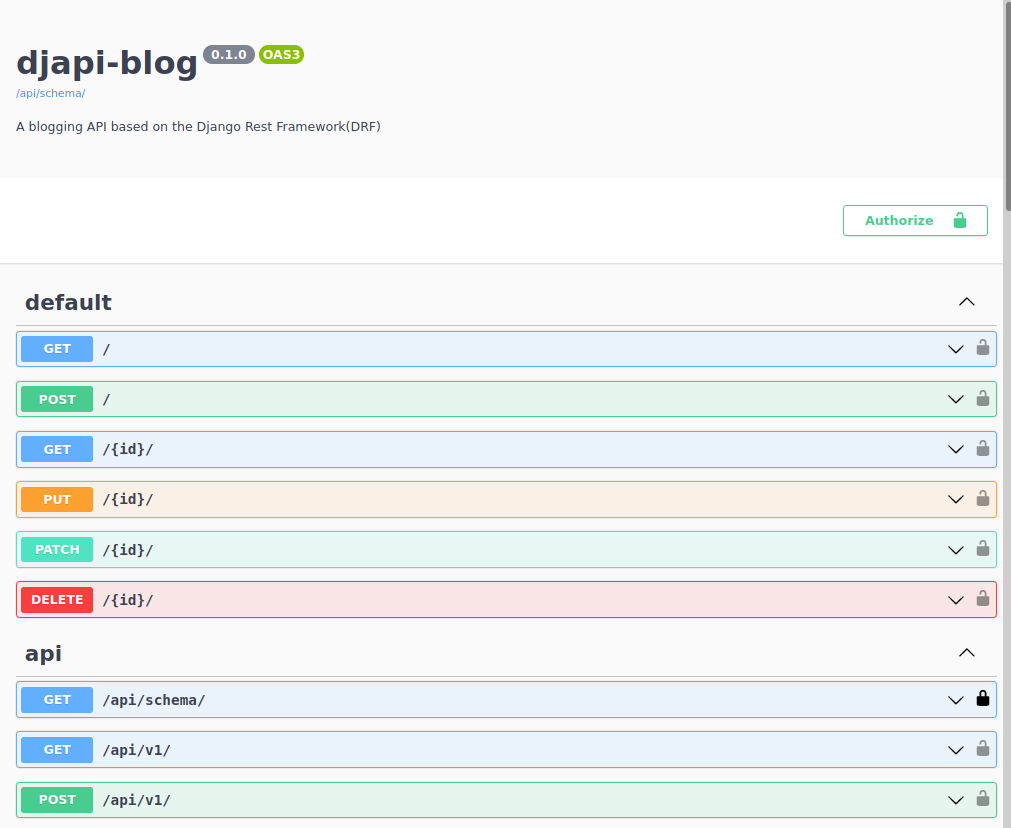Click the vertical scrollbar thumb
Viewport: 1011px width, 828px height.
point(1008,105)
